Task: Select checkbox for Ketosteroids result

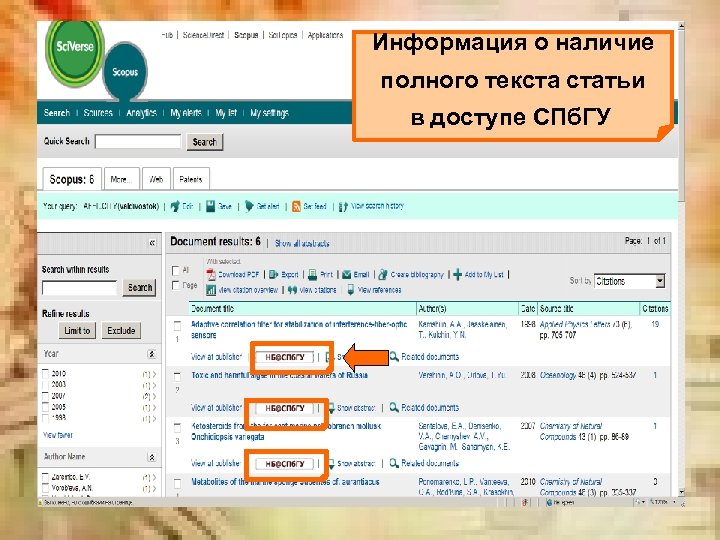Action: click(177, 428)
